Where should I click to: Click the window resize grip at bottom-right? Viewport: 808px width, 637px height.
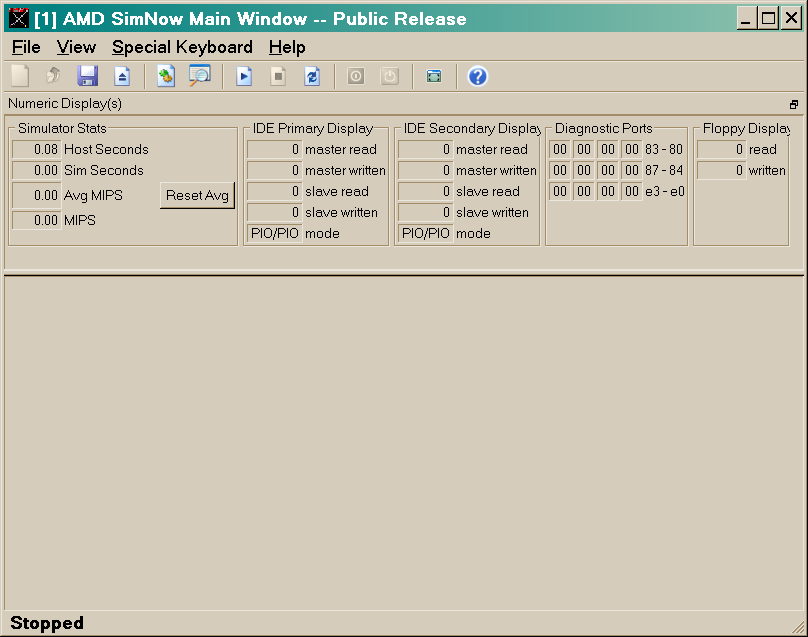click(x=798, y=627)
